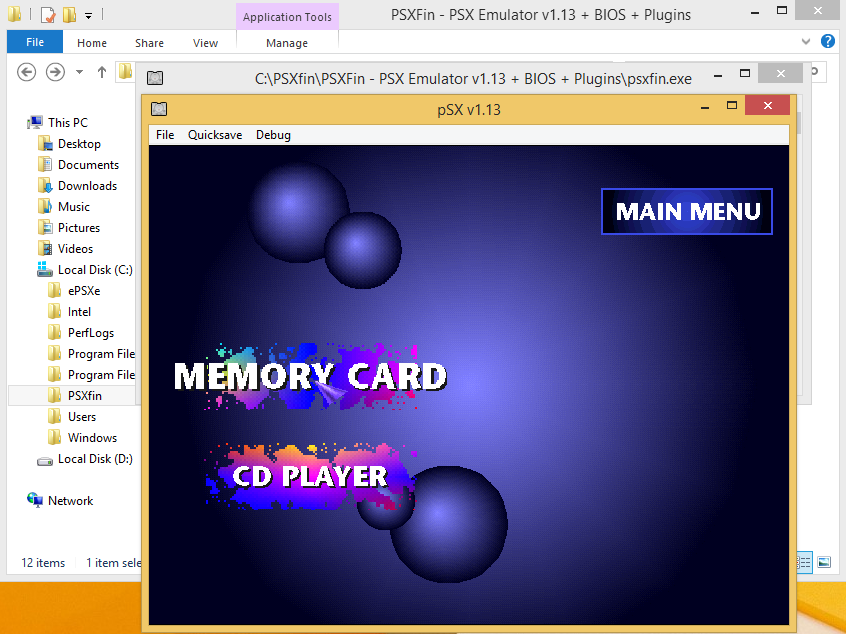Open the Windows folder in tree
The height and width of the screenshot is (634, 846).
92,438
